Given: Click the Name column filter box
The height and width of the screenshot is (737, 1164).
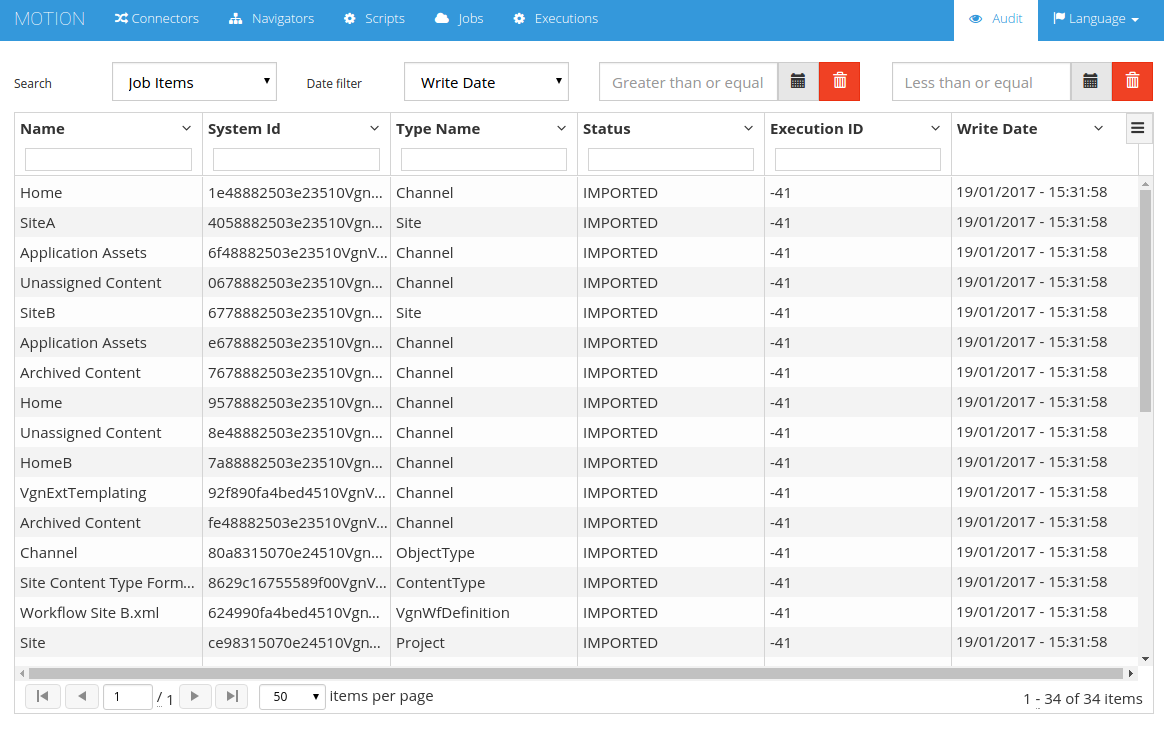Looking at the screenshot, I should click(x=108, y=160).
